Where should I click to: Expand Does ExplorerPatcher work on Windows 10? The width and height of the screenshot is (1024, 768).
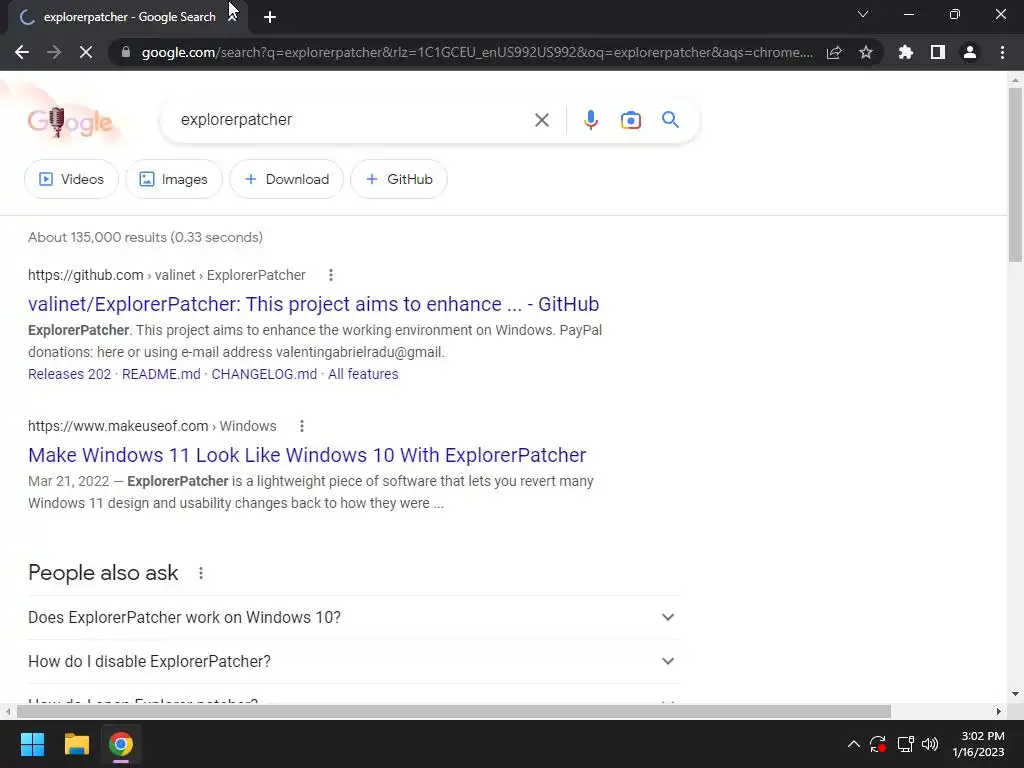354,617
